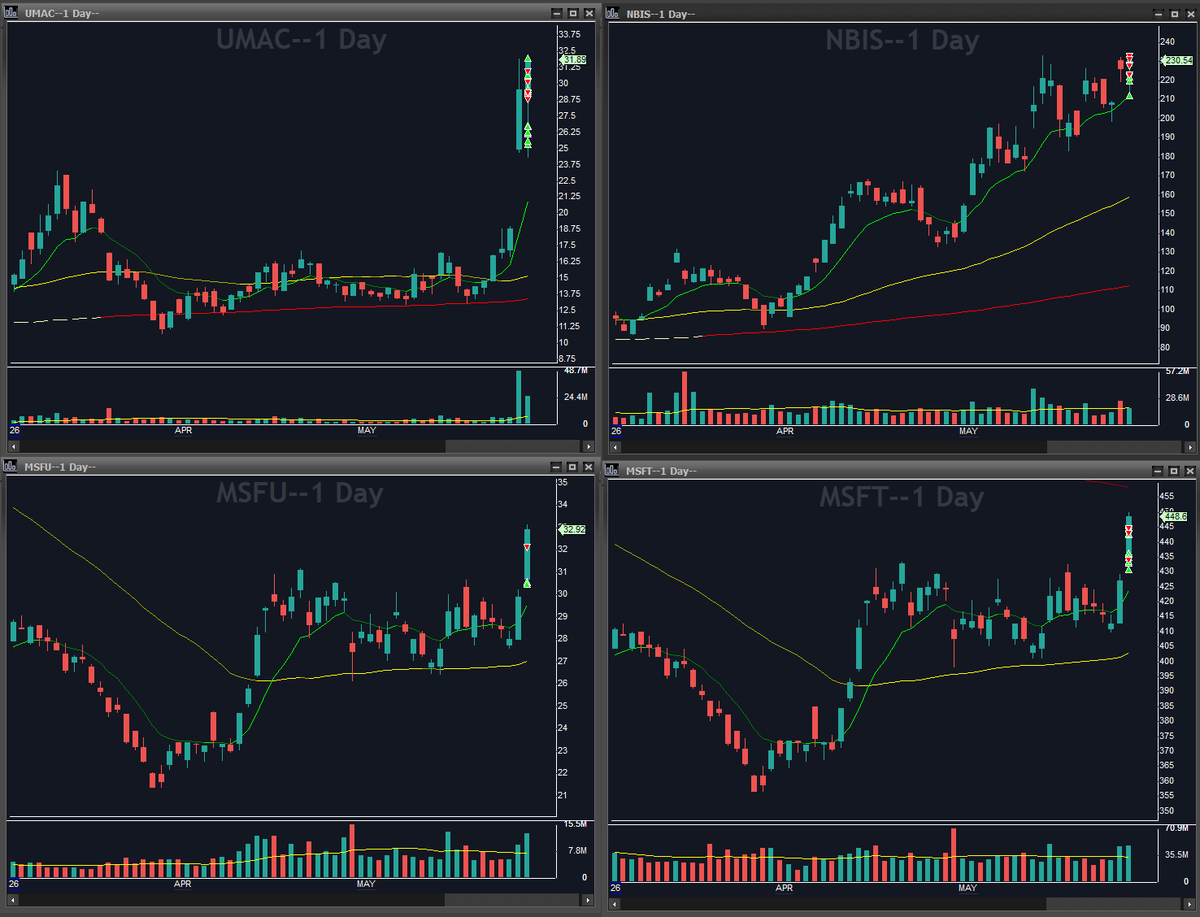Close the UMAC chart window

pos(588,13)
